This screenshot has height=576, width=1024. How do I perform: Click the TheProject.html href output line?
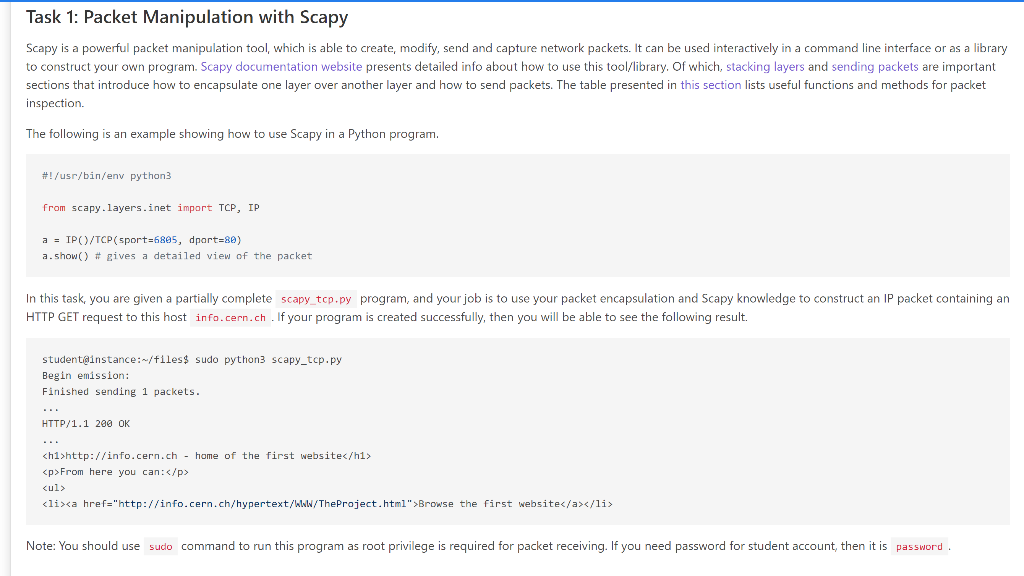[327, 504]
